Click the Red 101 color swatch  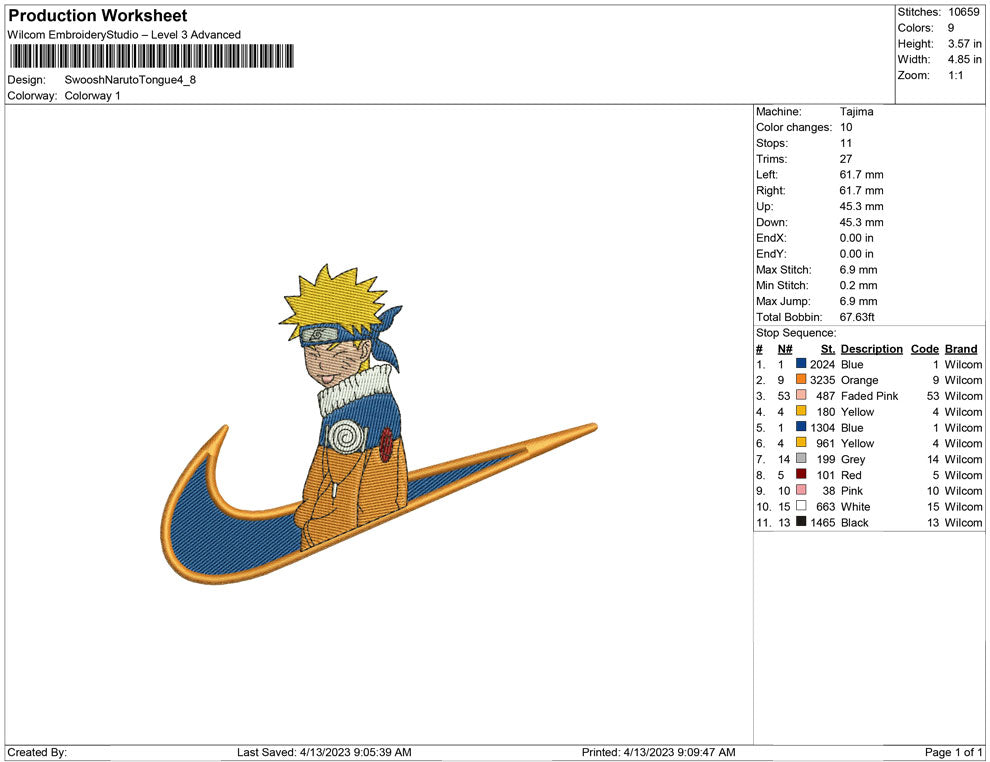point(801,474)
